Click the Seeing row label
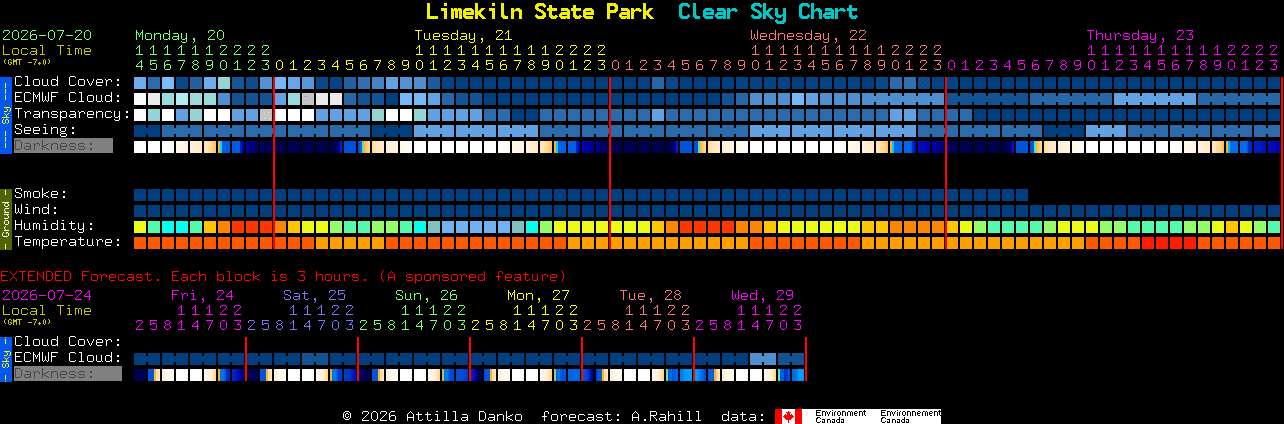 click(45, 130)
